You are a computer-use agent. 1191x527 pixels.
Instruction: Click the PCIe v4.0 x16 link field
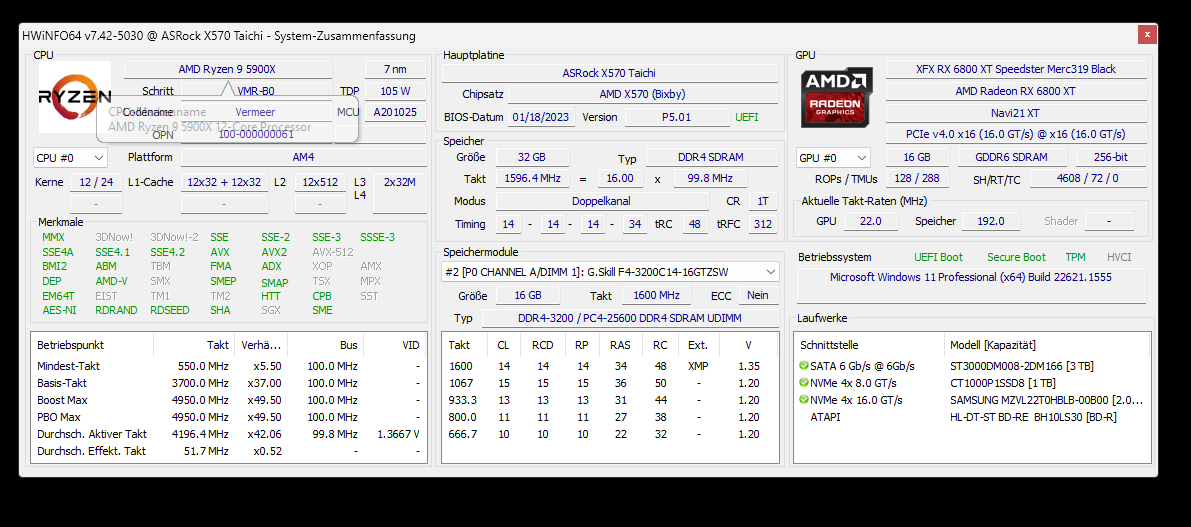coord(1015,134)
